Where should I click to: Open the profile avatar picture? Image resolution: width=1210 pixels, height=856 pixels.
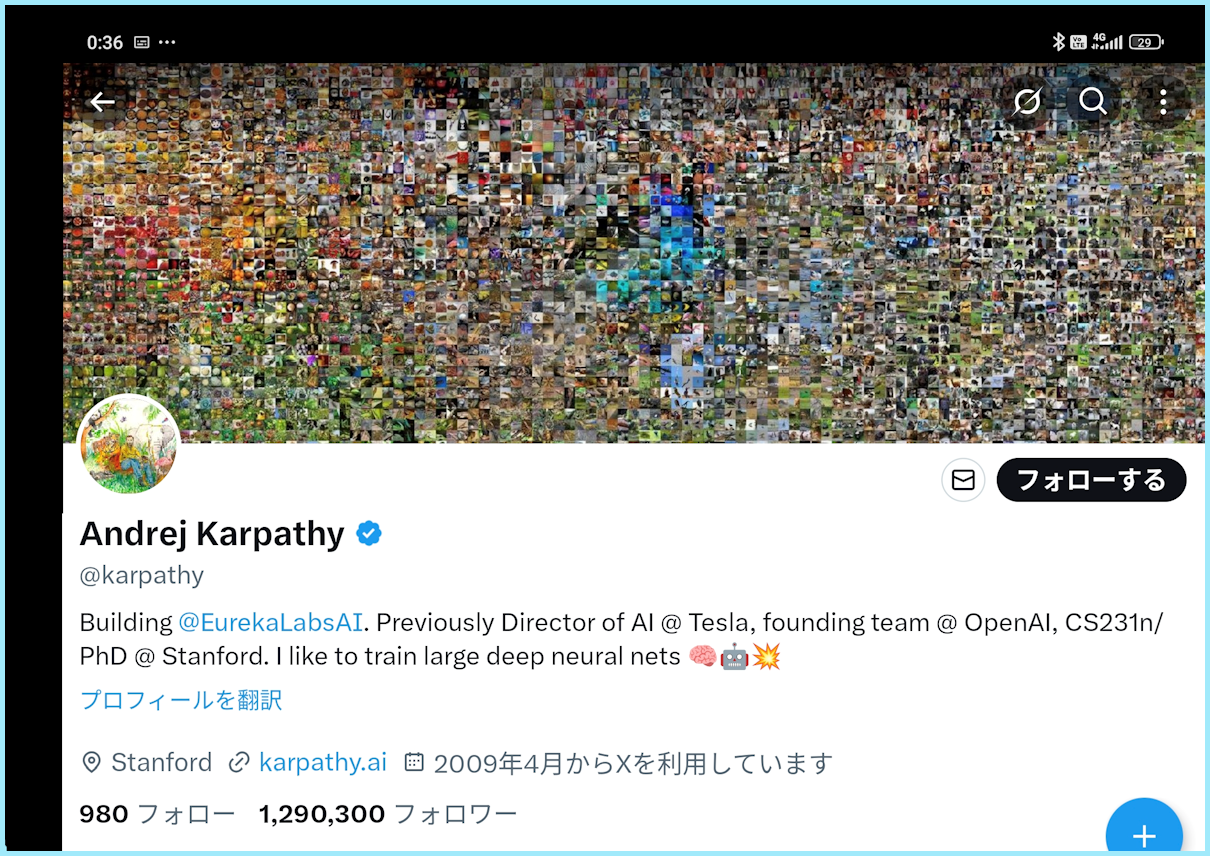point(129,444)
